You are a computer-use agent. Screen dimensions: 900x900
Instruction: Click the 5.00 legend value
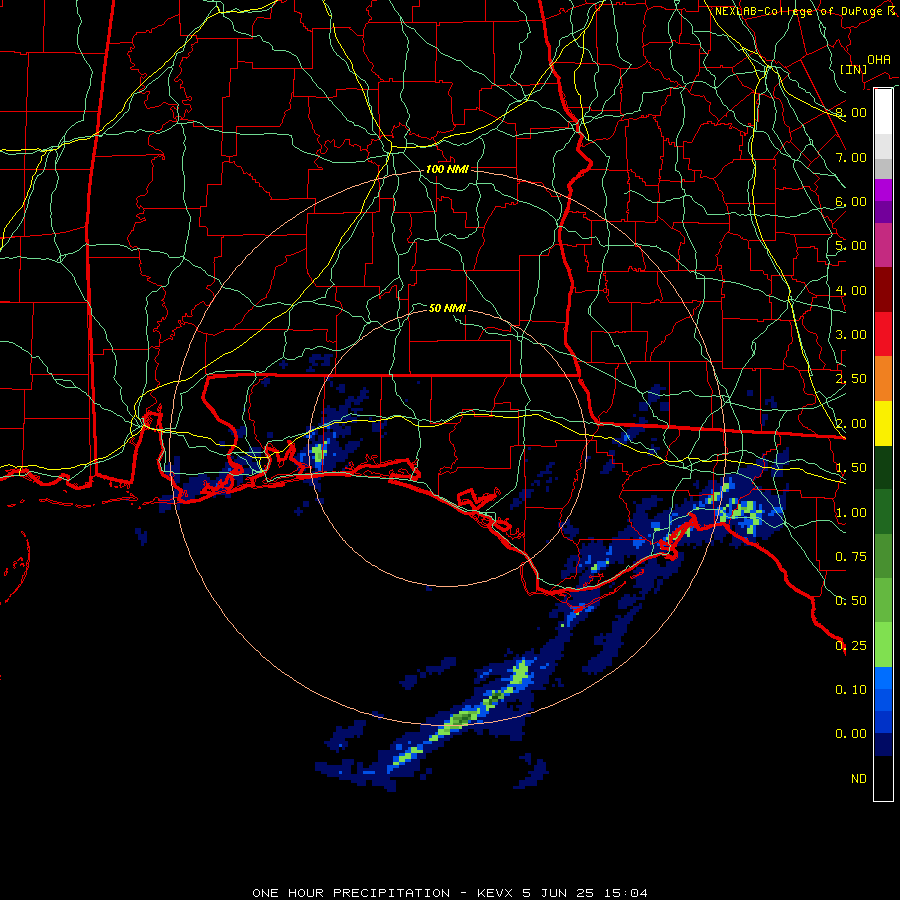(851, 246)
